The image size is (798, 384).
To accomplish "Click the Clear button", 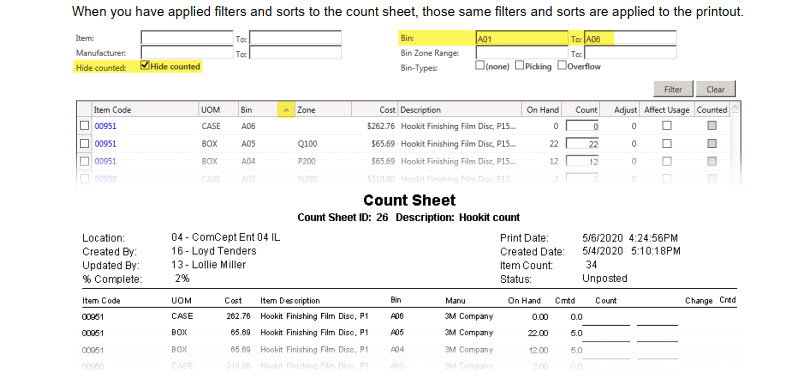I will [716, 89].
